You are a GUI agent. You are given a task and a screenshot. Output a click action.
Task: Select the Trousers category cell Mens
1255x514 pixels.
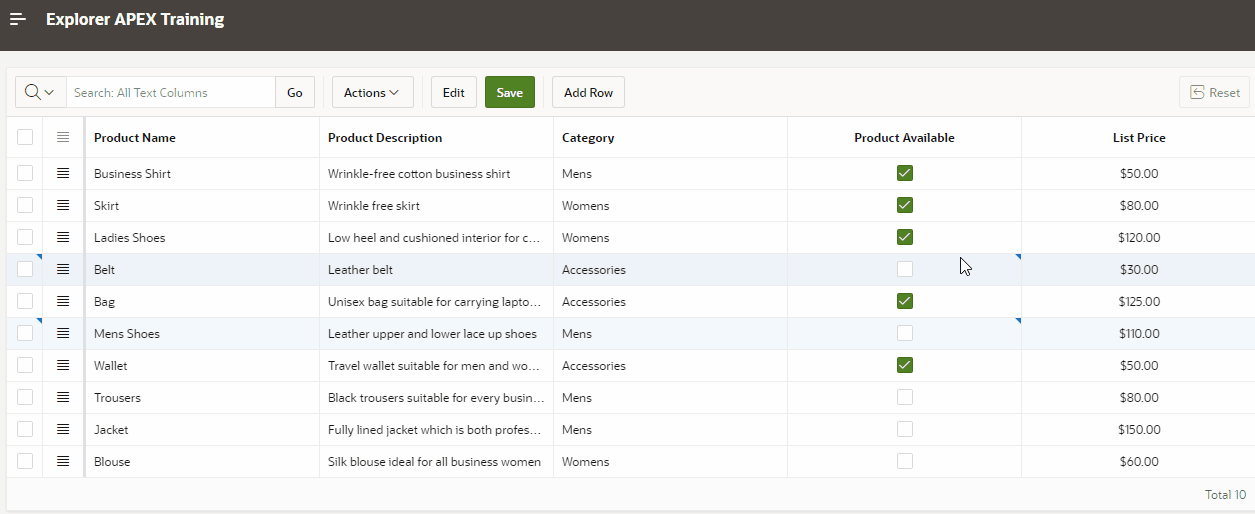click(x=671, y=397)
